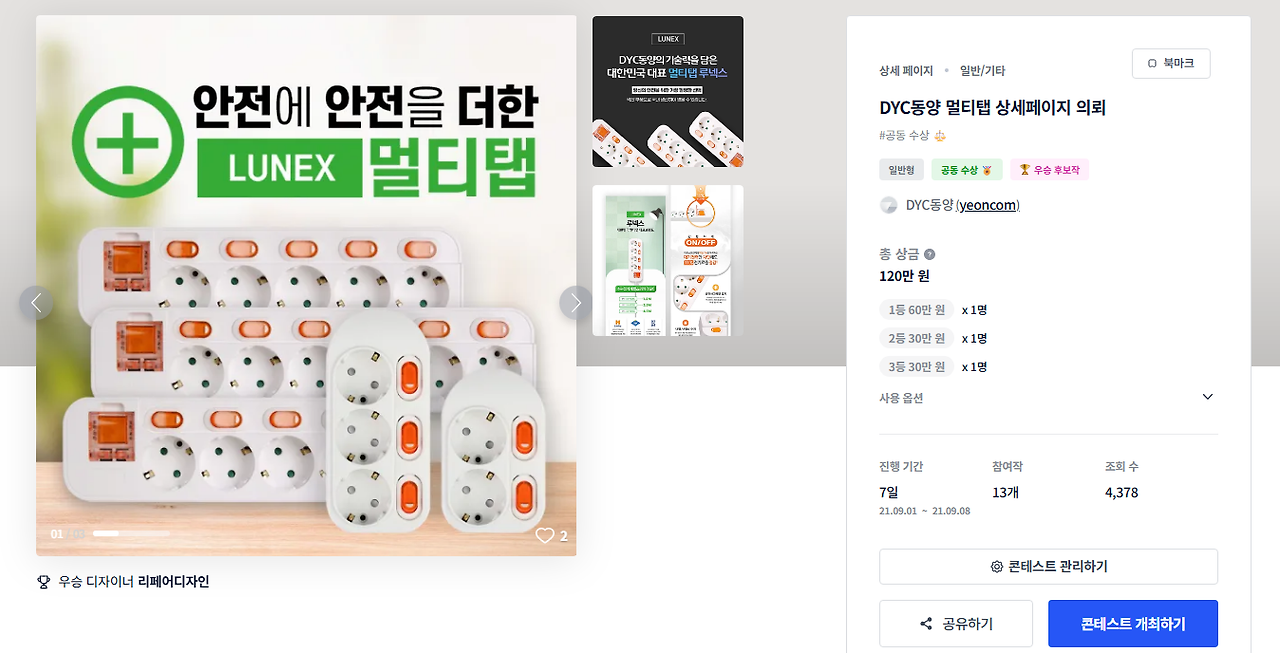Image resolution: width=1280 pixels, height=653 pixels.
Task: Click the trophy icon beside 우승 디자이너
Action: [x=43, y=581]
